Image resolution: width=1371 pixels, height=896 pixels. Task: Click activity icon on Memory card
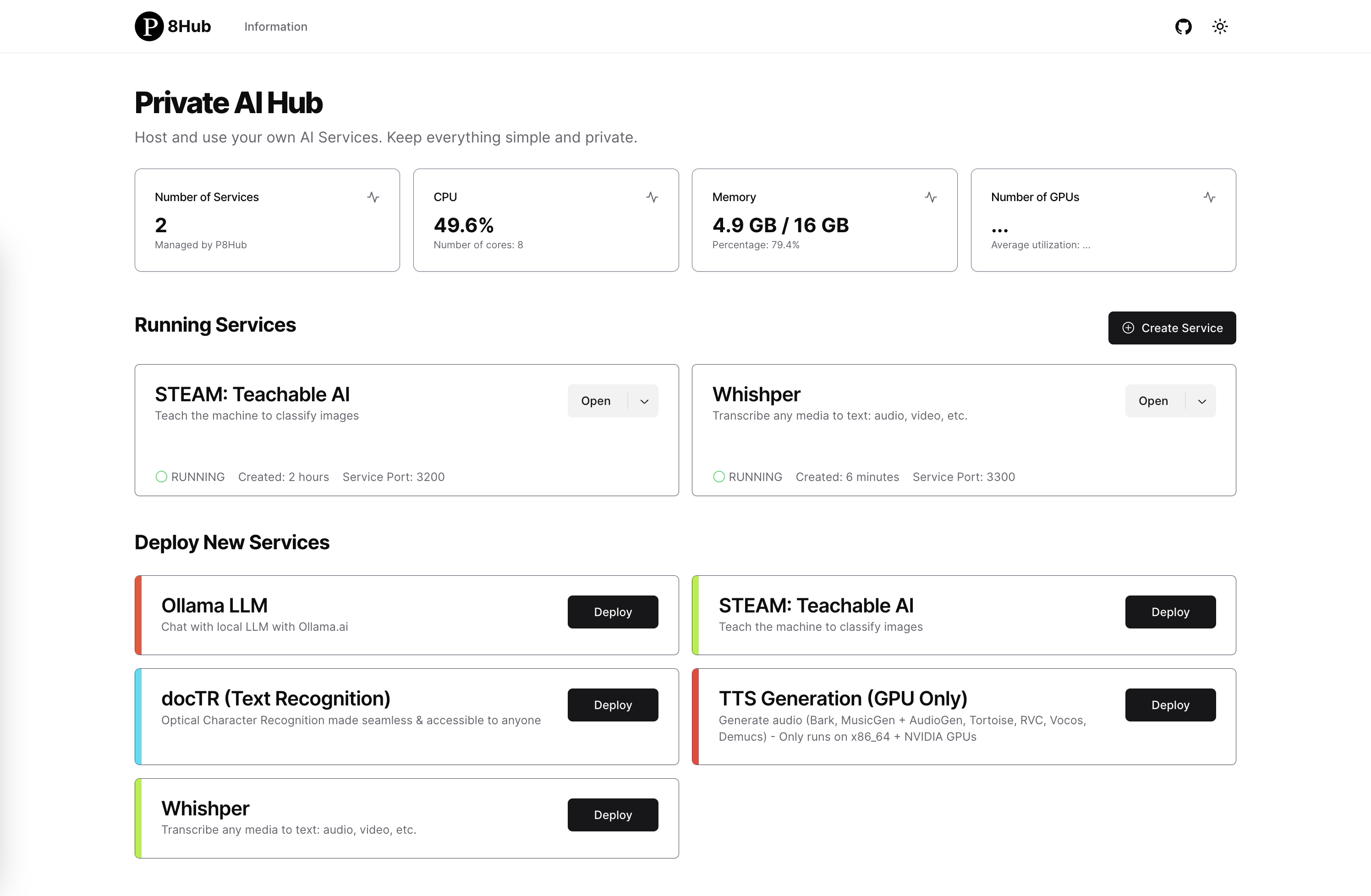click(x=930, y=197)
